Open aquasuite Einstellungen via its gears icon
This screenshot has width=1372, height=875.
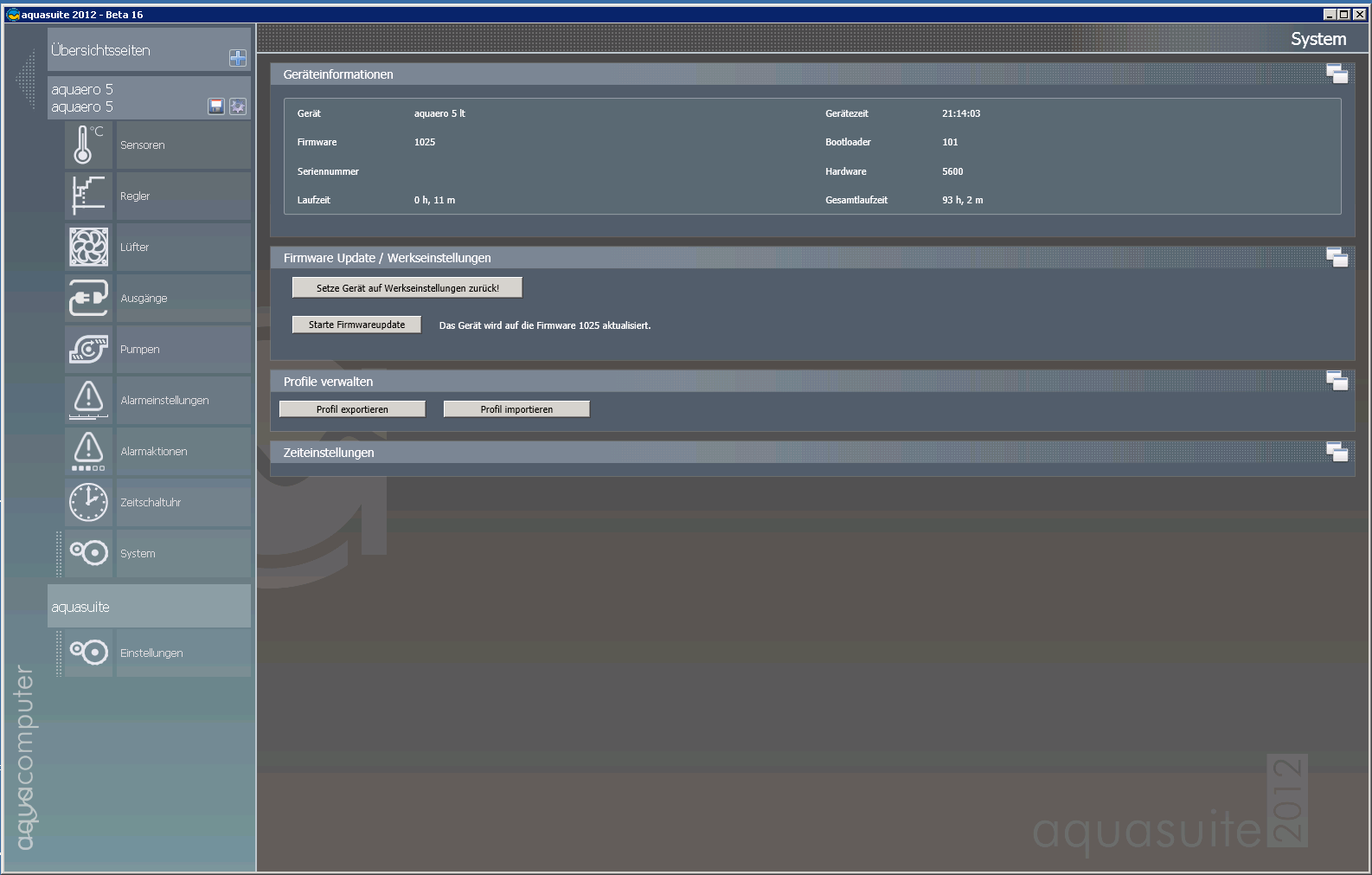(x=89, y=653)
